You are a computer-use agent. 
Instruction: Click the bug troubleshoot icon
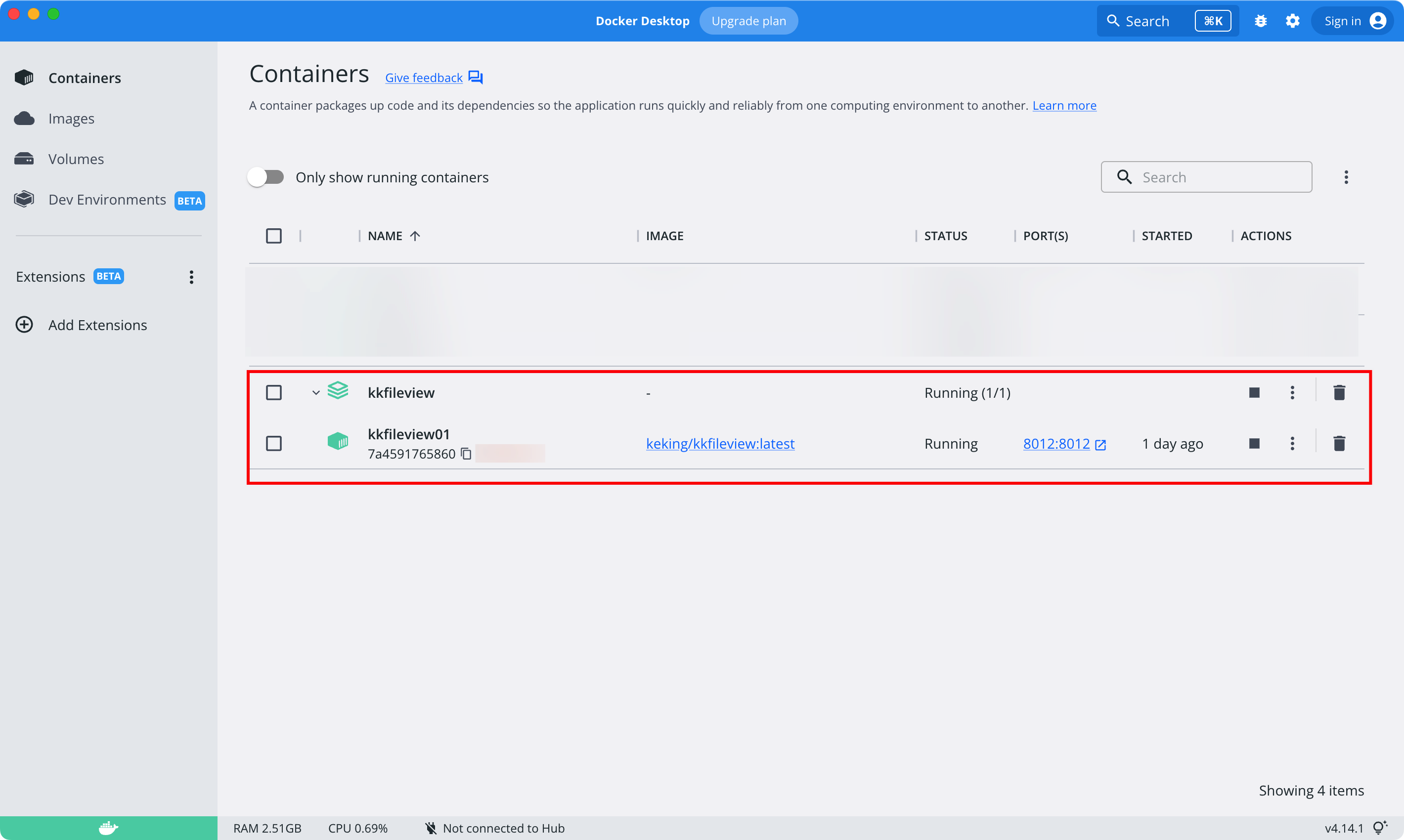coord(1261,21)
